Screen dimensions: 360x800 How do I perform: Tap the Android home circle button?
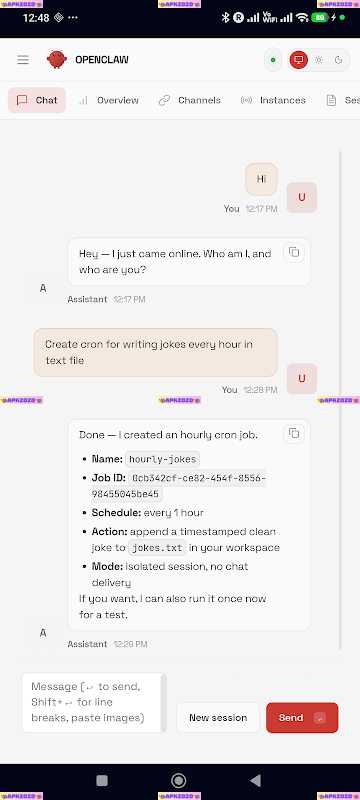tap(178, 780)
